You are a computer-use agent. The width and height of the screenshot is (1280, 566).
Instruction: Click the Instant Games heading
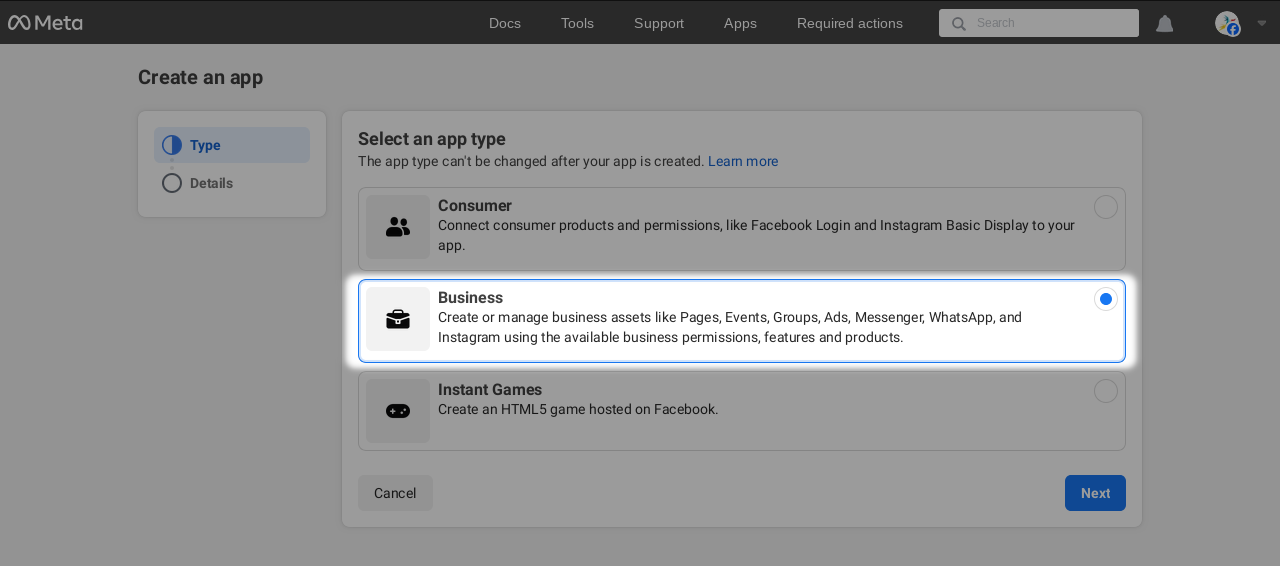490,390
